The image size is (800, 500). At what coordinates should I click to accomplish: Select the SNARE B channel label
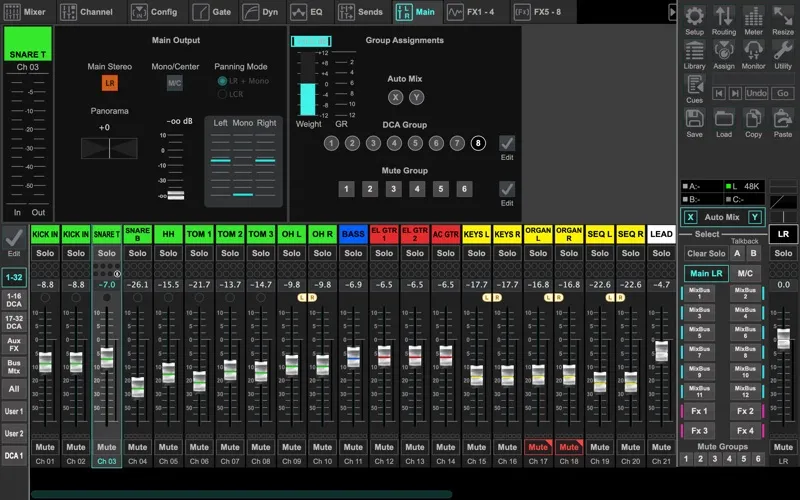pos(137,234)
